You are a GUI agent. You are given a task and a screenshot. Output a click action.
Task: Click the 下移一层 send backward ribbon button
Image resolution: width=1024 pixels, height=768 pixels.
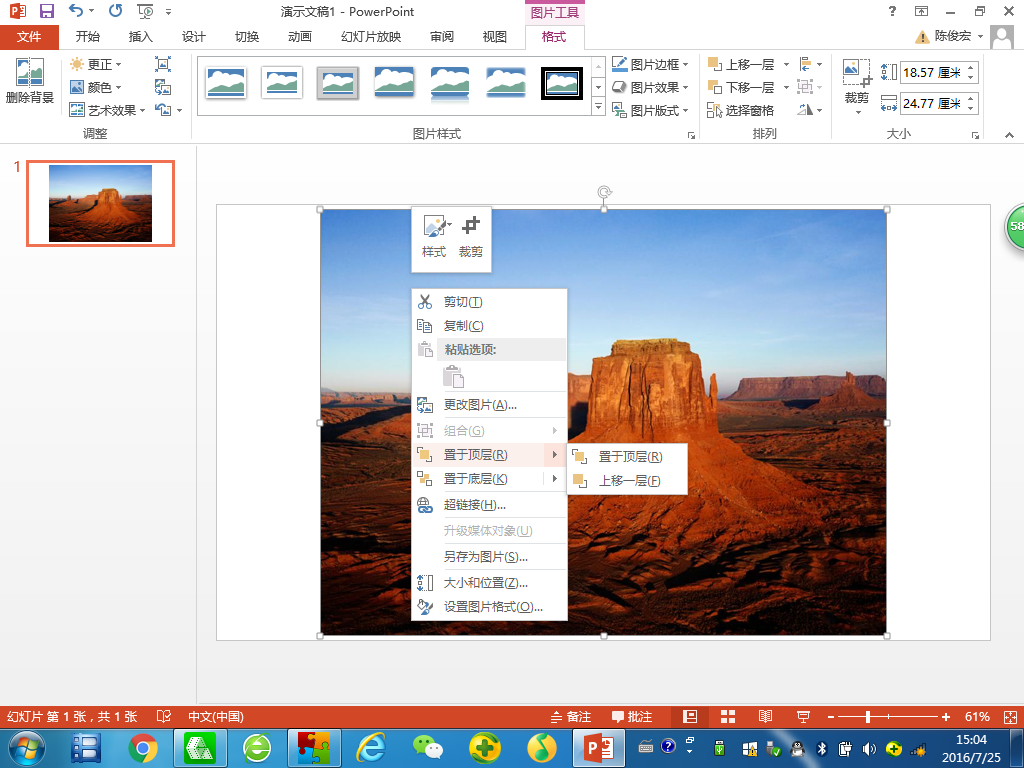742,87
